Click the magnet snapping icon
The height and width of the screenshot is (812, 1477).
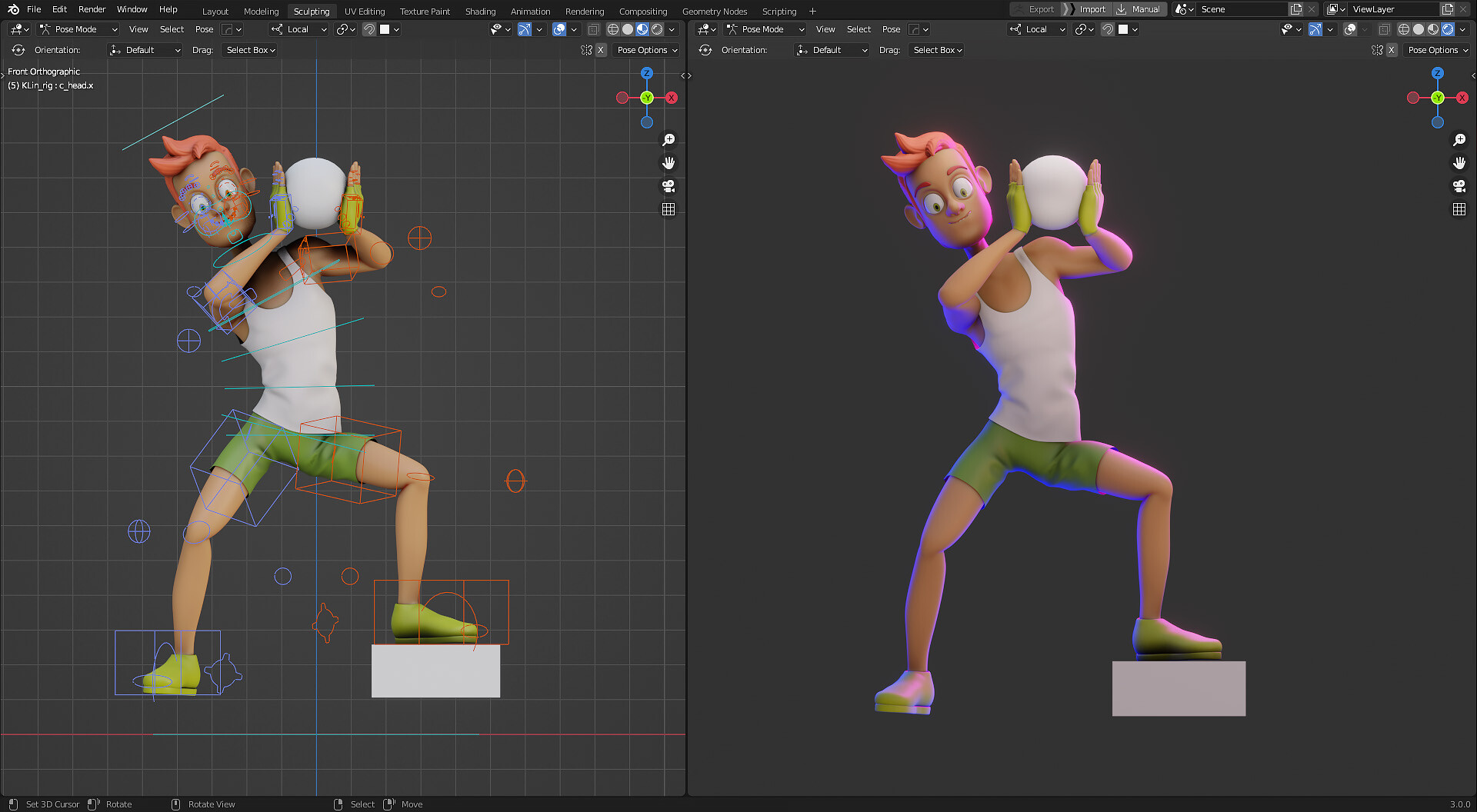pyautogui.click(x=368, y=29)
